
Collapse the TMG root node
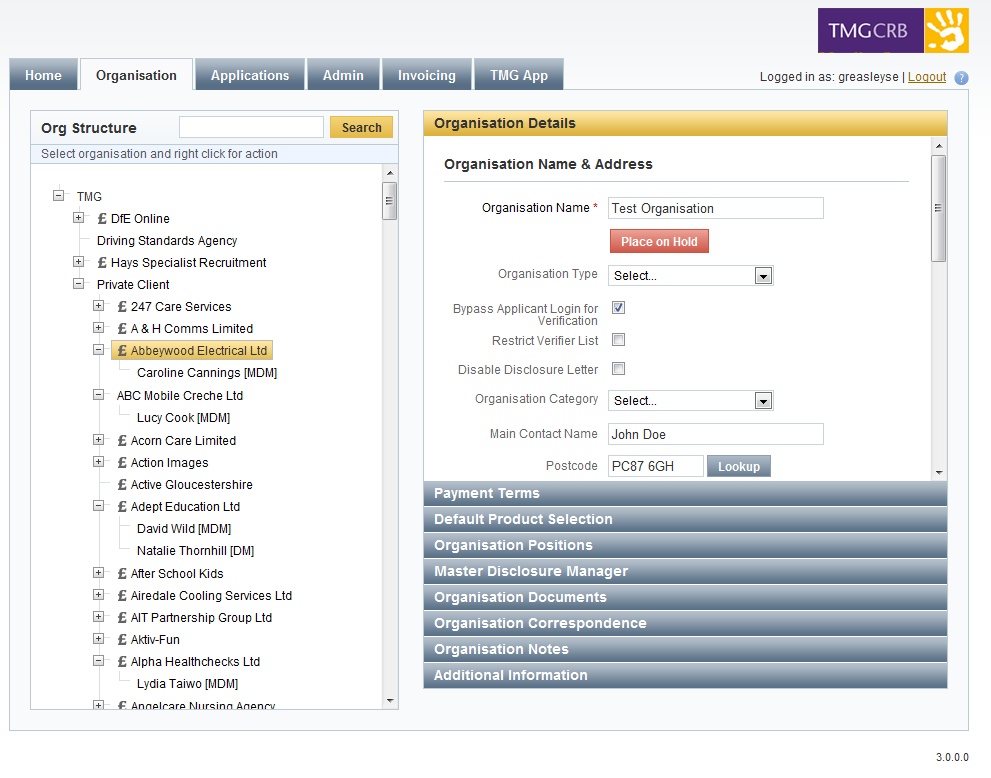click(58, 195)
